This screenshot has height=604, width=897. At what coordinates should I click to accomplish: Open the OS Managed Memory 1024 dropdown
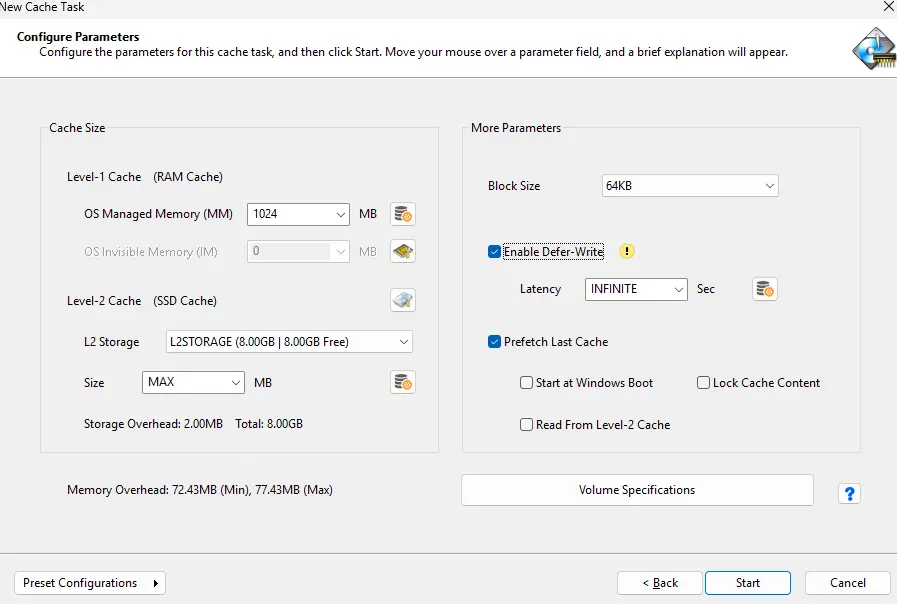click(298, 214)
